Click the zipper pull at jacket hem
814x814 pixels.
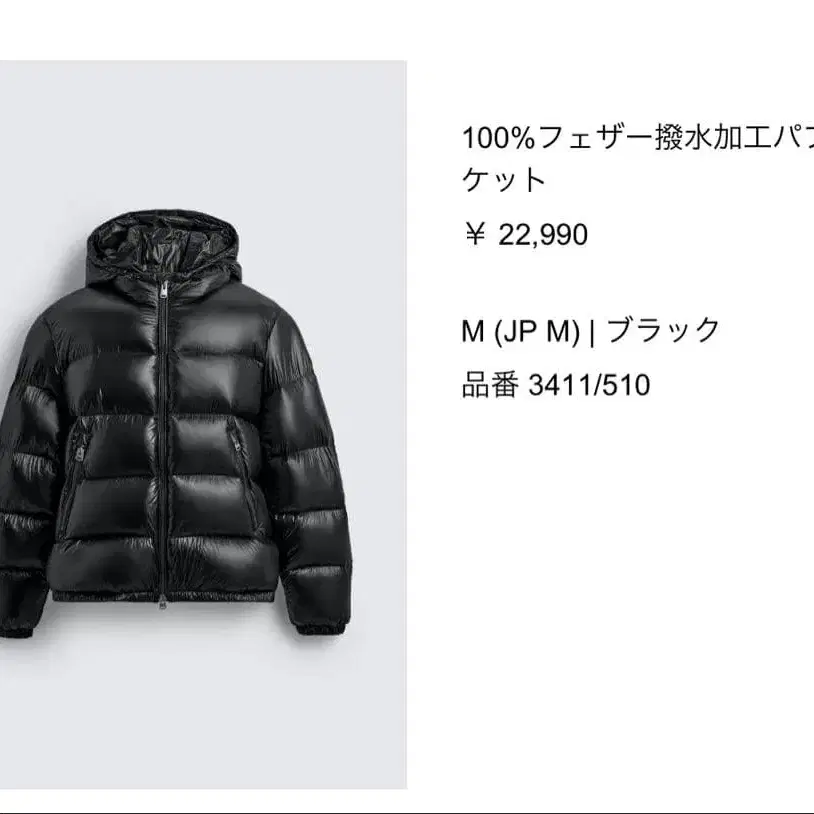click(x=163, y=603)
